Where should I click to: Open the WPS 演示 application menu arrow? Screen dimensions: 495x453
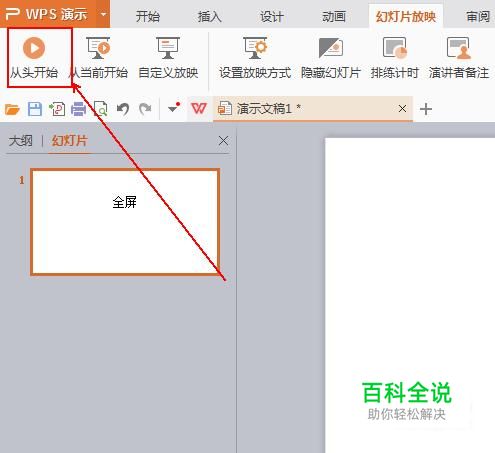pyautogui.click(x=104, y=14)
